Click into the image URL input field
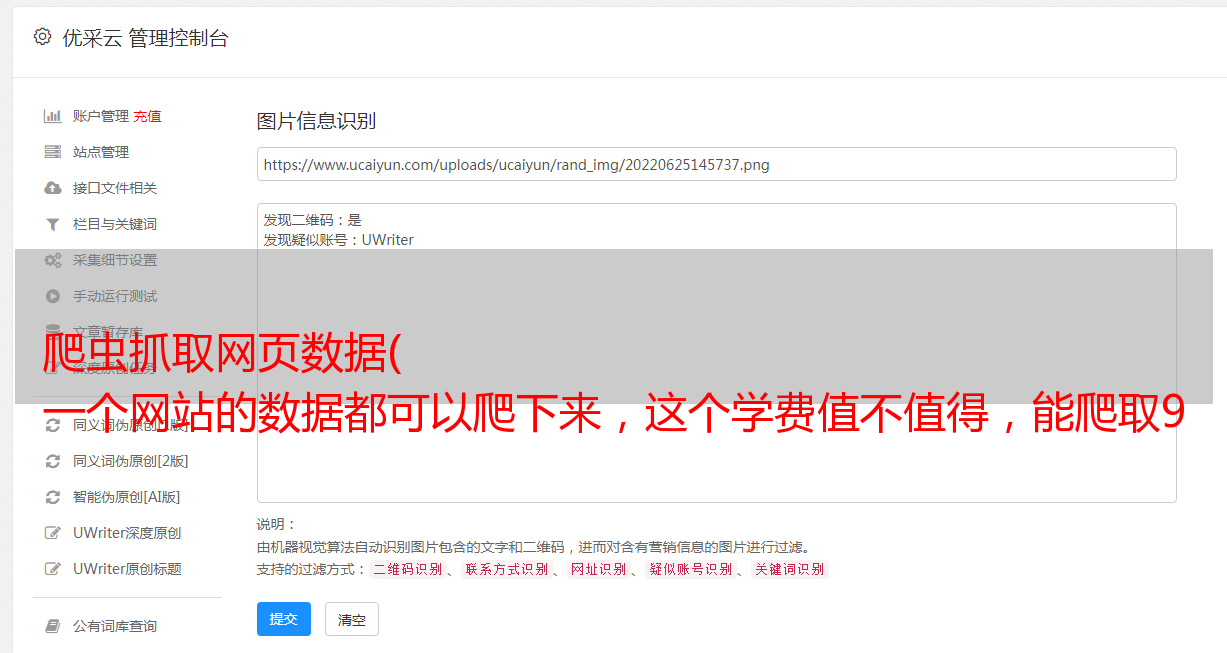This screenshot has width=1227, height=653. tap(716, 164)
